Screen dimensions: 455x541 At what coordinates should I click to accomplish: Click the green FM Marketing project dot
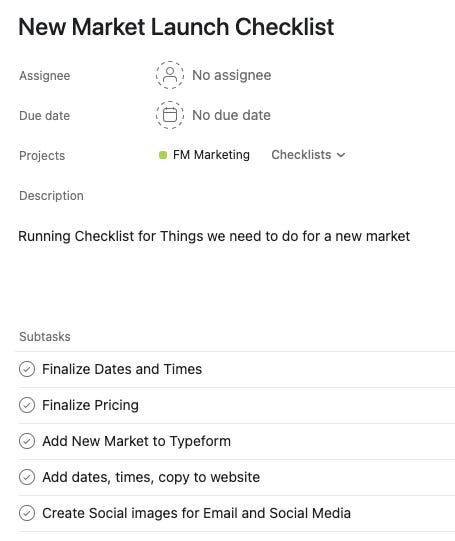[163, 155]
